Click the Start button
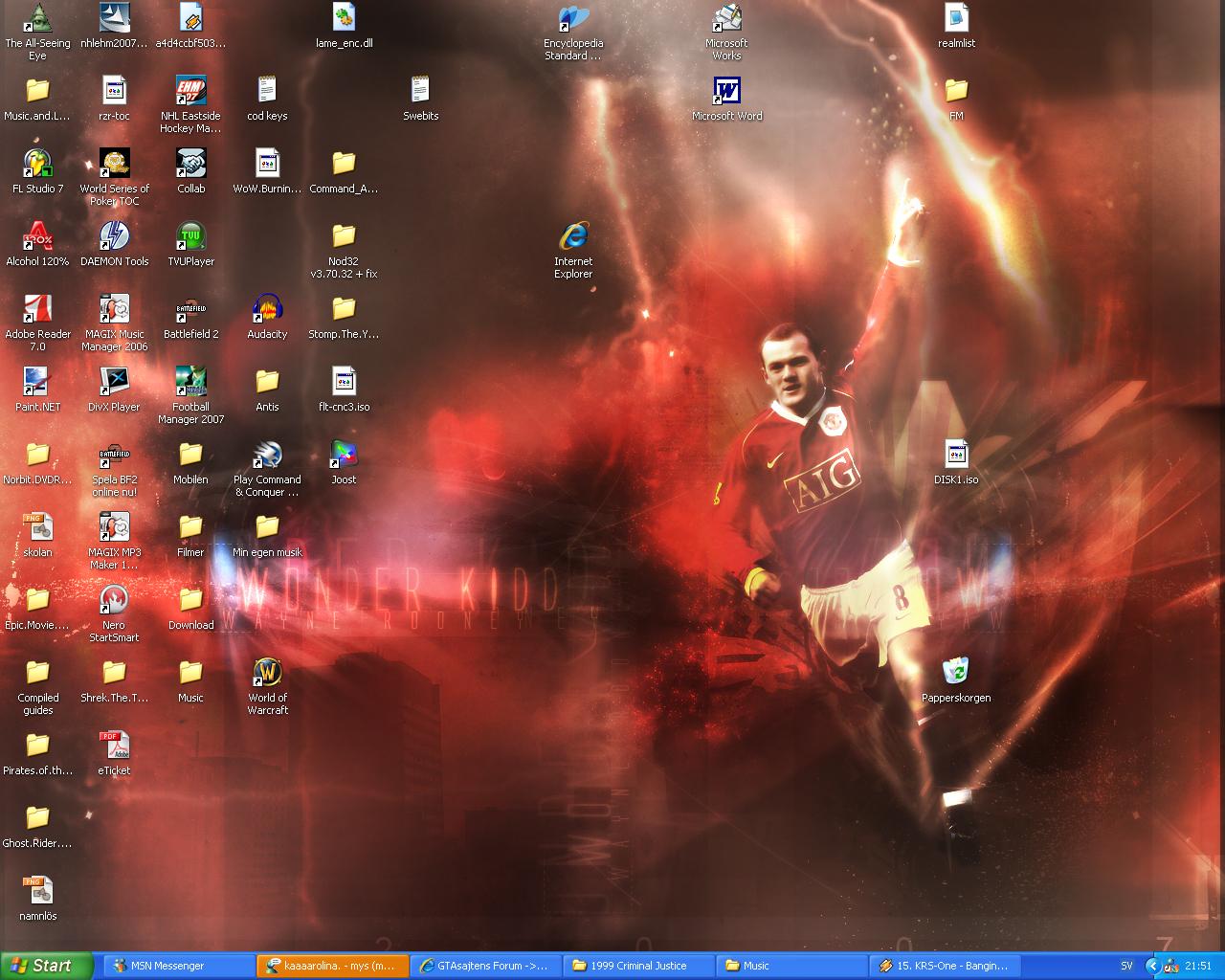This screenshot has width=1225, height=980. point(47,966)
